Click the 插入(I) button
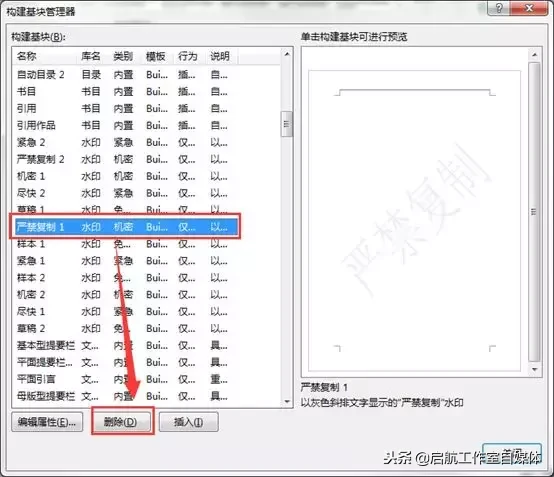The height and width of the screenshot is (477, 554). 189,422
